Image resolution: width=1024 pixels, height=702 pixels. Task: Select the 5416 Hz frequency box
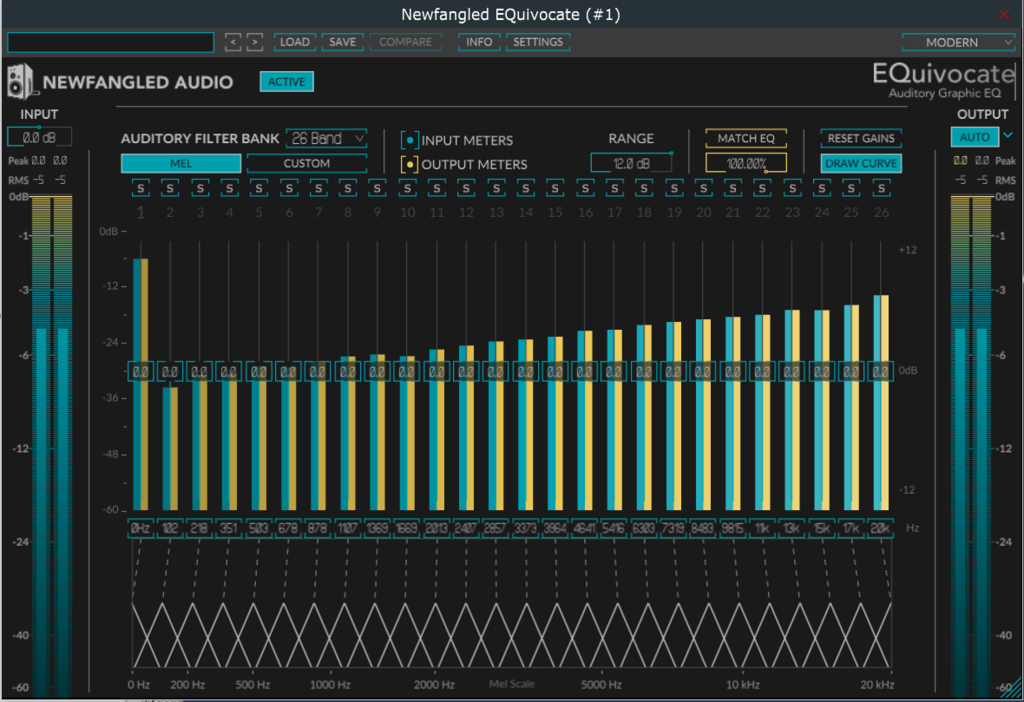(x=614, y=528)
